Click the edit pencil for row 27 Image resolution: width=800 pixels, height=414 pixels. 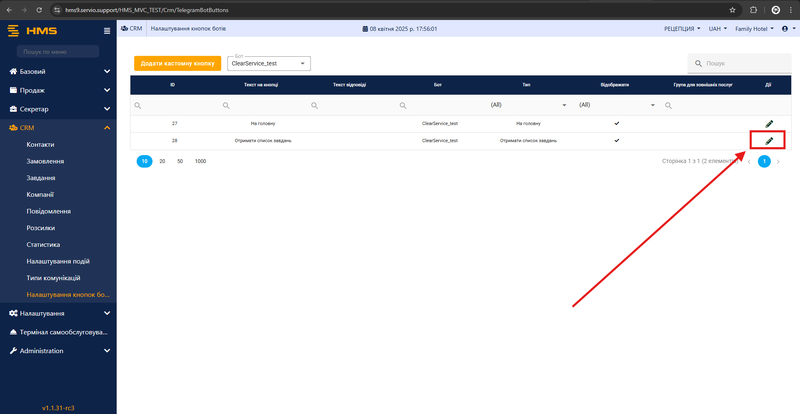(768, 123)
